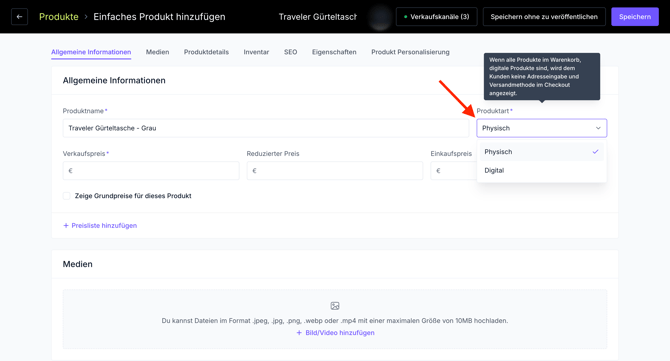Click the plus icon before Preisliste hinzufügen
The image size is (670, 361).
pos(66,226)
